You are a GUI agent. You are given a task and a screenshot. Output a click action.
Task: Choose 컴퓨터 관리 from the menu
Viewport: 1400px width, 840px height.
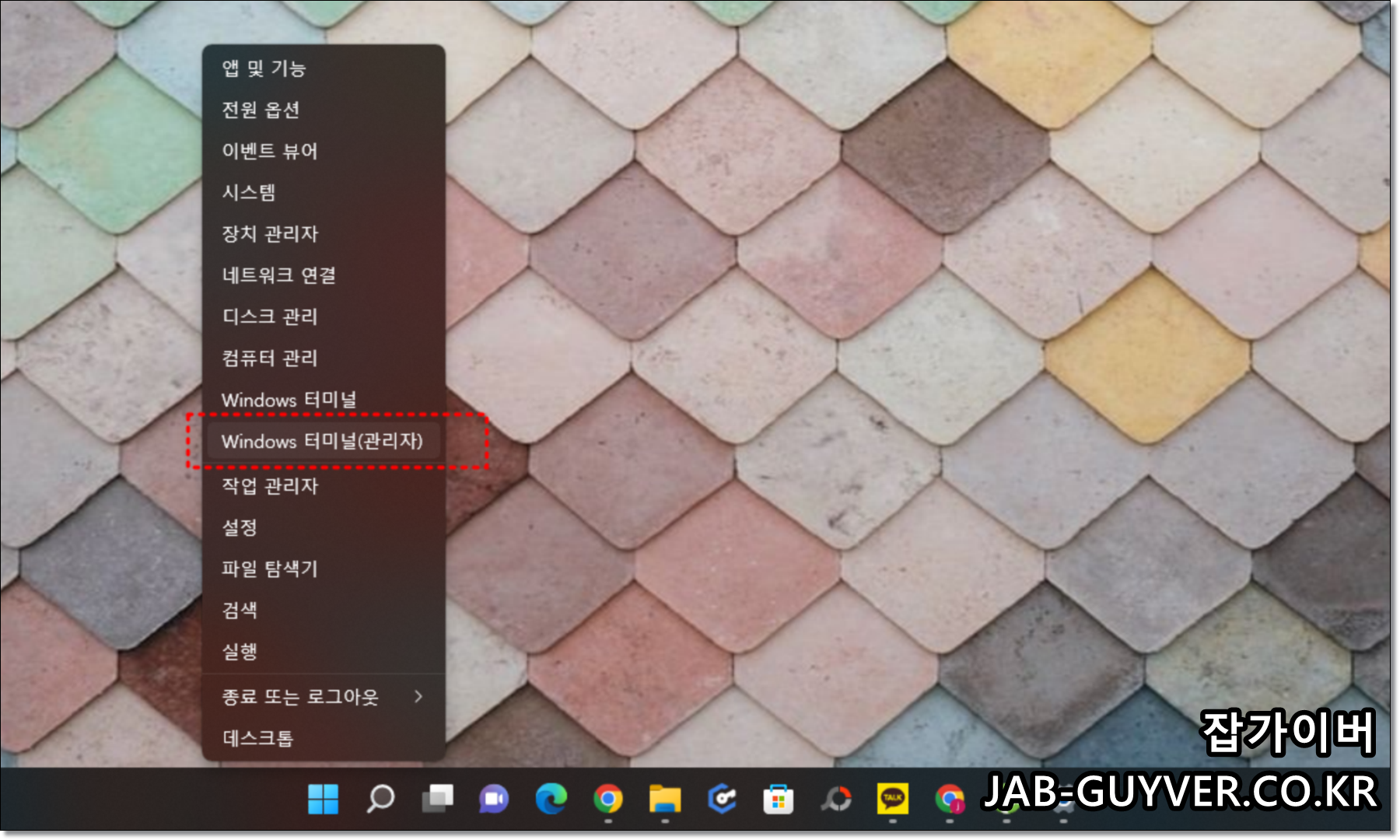tap(324, 358)
